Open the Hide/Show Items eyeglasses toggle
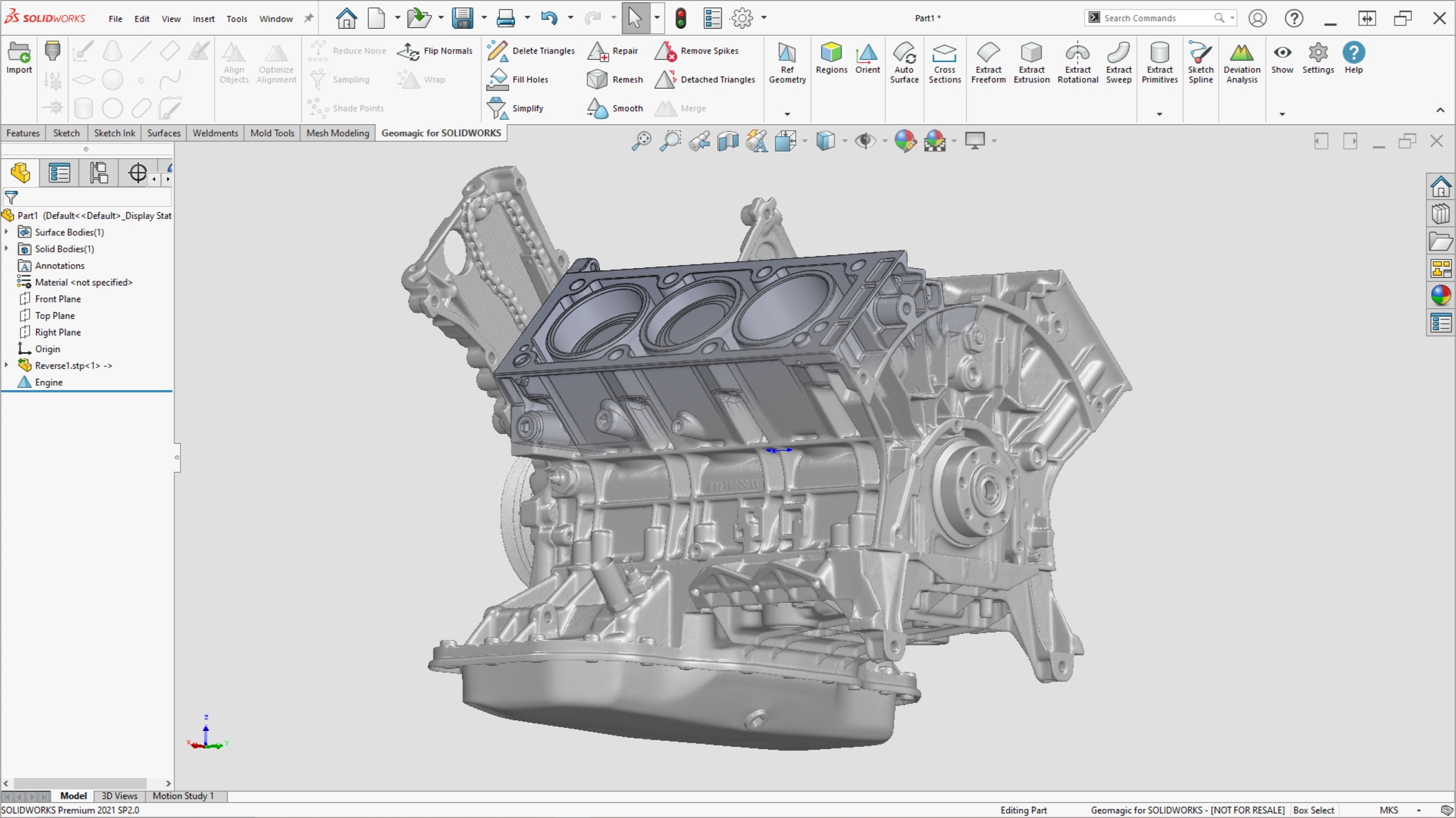The image size is (1456, 818). tap(866, 141)
